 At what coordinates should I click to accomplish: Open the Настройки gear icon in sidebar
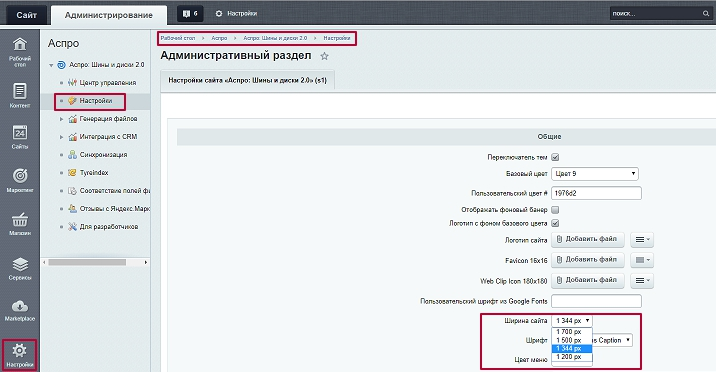[19, 351]
